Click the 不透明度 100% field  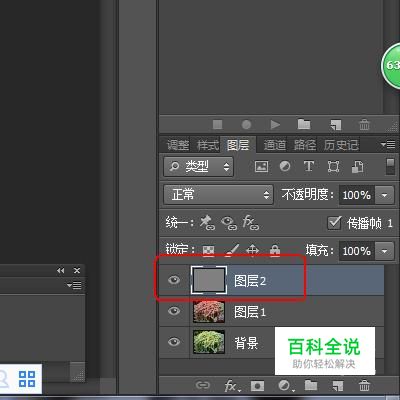coord(357,195)
